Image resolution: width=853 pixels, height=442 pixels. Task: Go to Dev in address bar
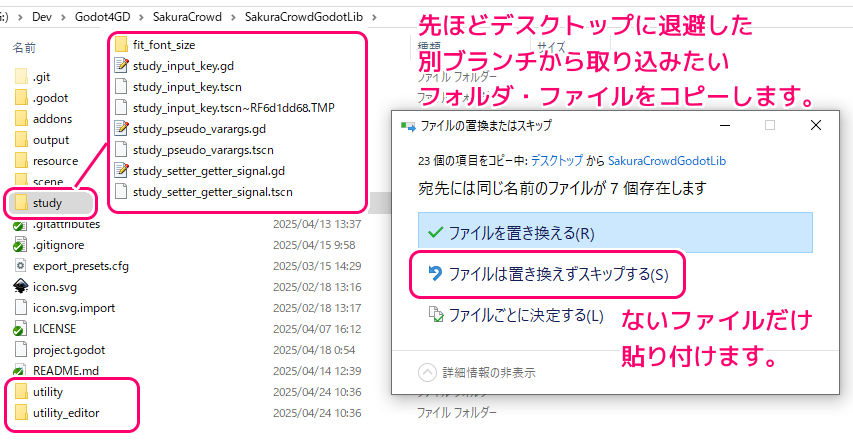click(42, 17)
